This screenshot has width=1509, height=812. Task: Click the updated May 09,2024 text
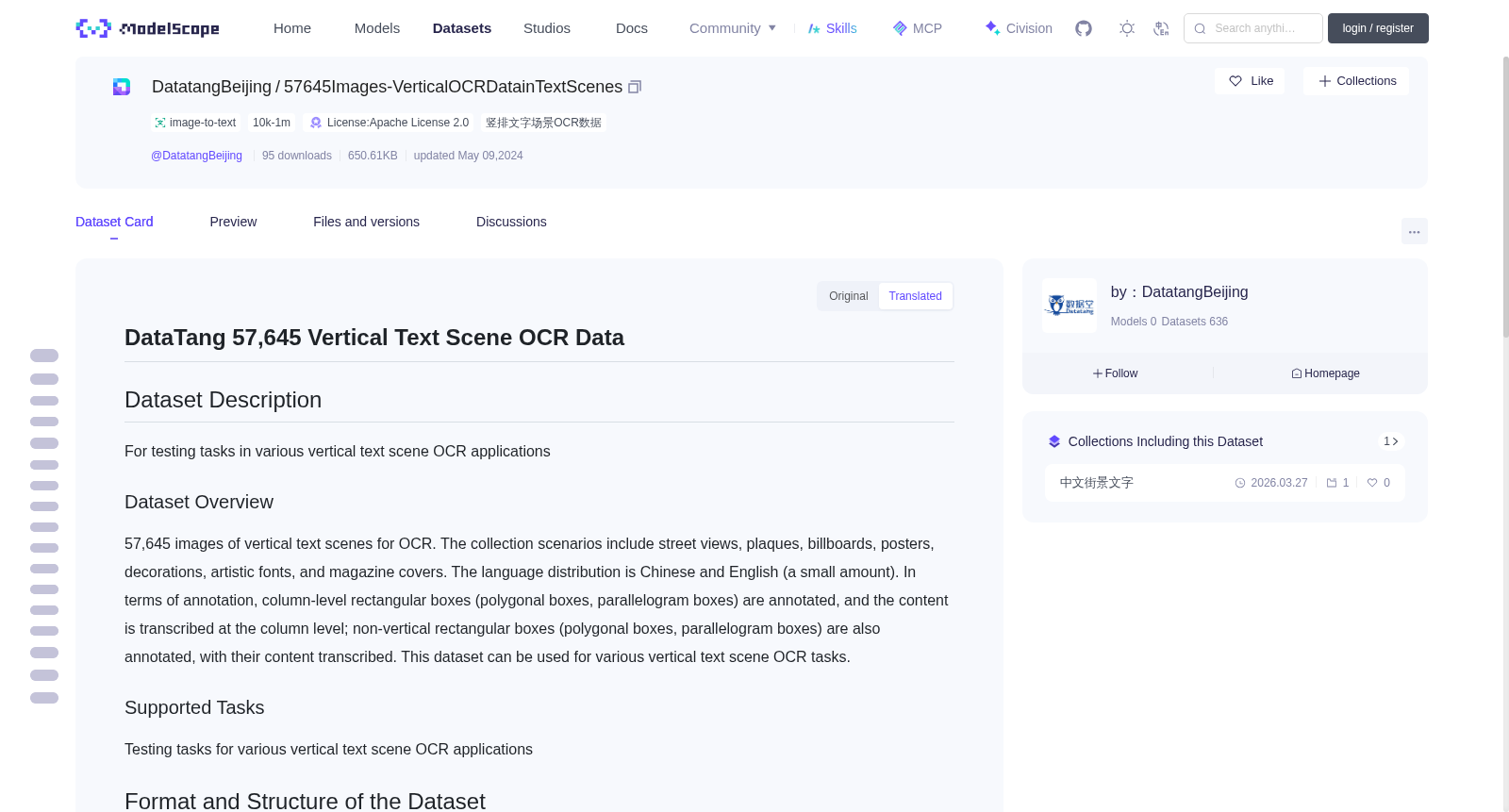pyautogui.click(x=468, y=156)
